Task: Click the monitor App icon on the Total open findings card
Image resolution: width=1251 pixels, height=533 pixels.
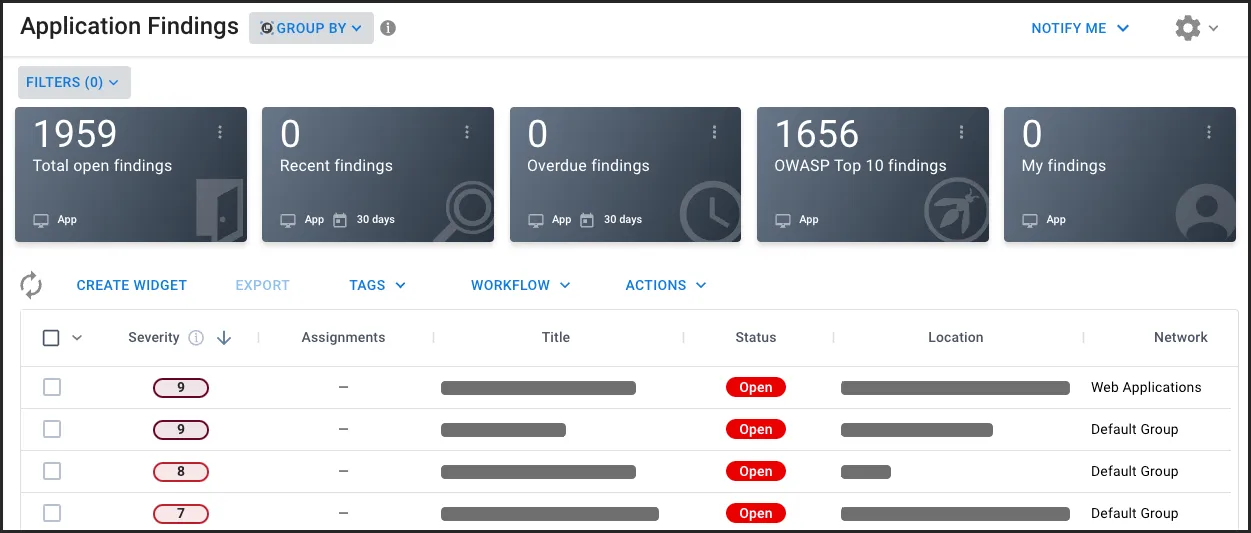Action: (x=41, y=220)
